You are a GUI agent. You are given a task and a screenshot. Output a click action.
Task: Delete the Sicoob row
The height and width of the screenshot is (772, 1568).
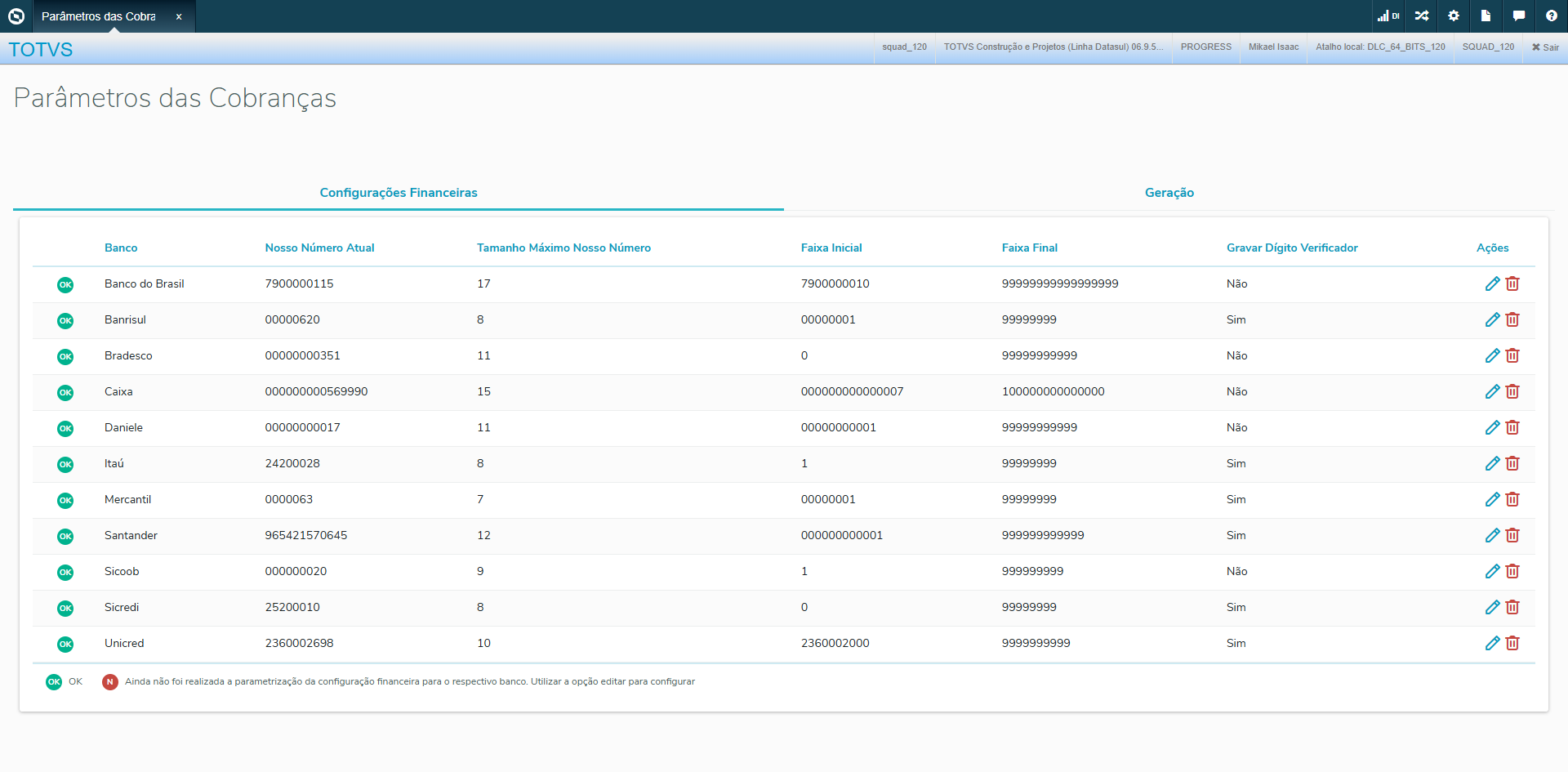point(1512,571)
